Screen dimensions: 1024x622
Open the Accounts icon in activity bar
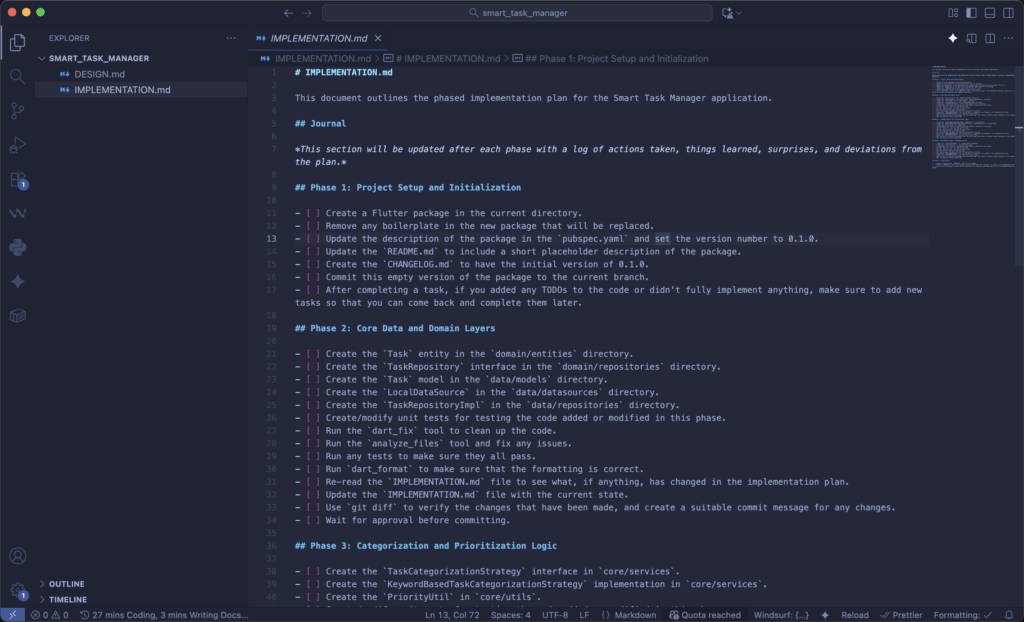17,556
